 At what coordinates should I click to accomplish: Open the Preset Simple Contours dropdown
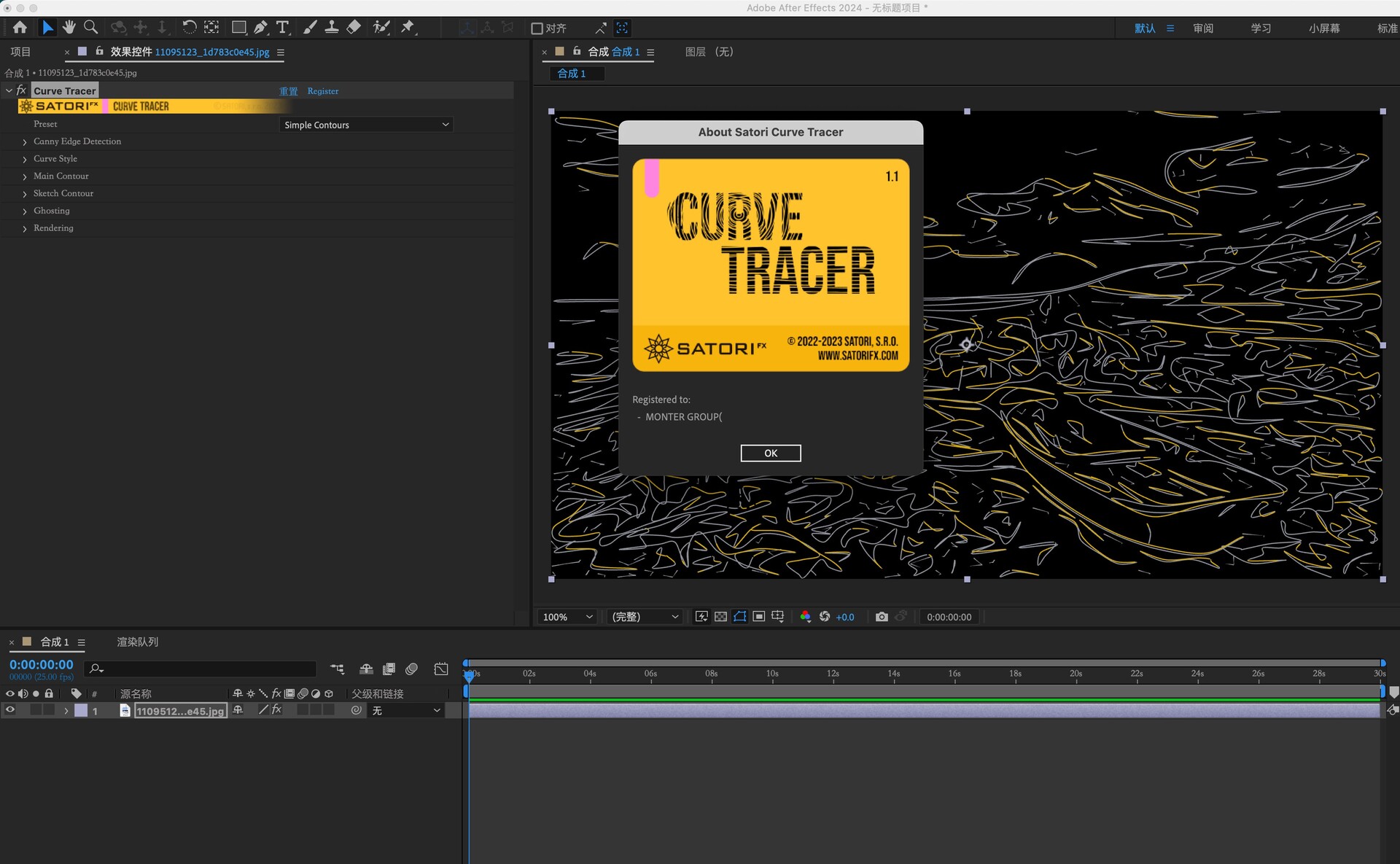coord(366,125)
